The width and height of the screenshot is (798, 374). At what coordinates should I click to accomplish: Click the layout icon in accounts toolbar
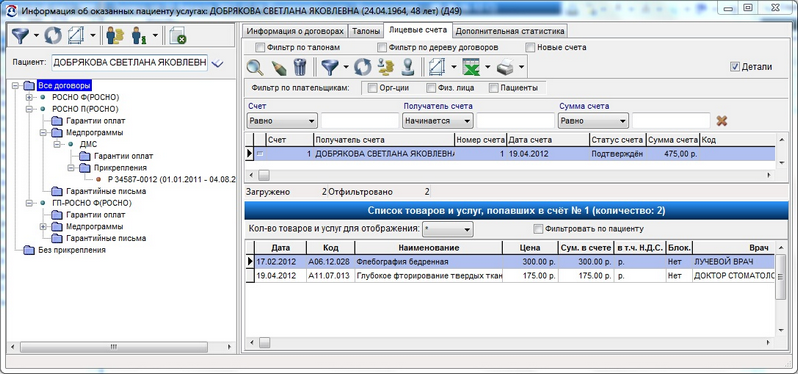437,67
